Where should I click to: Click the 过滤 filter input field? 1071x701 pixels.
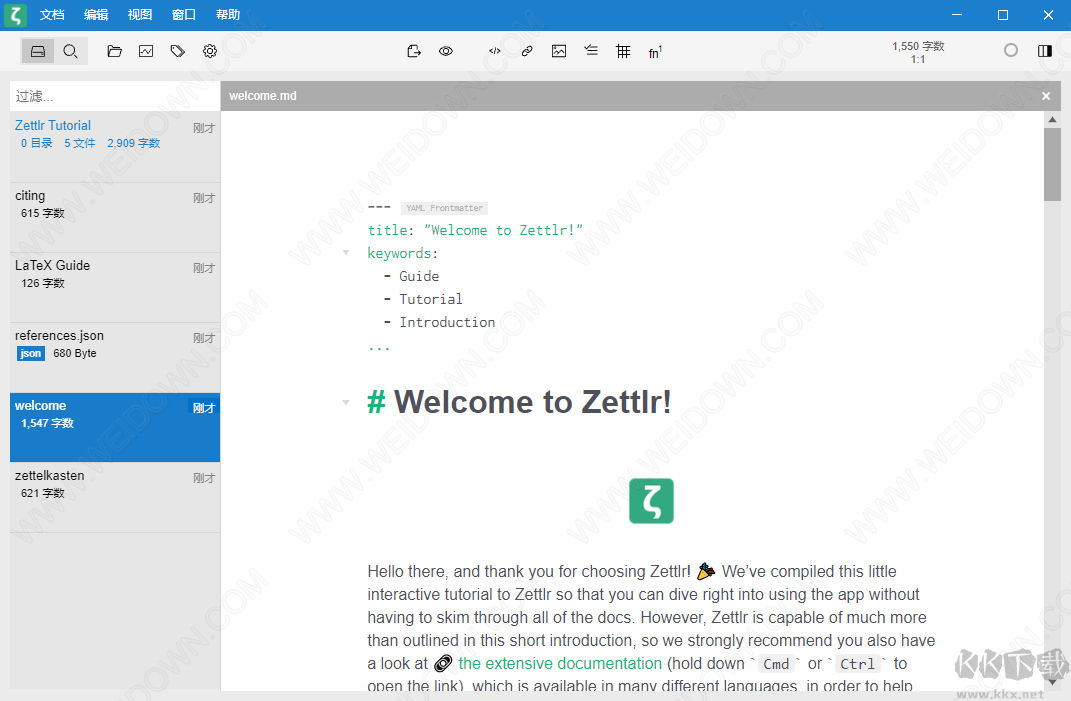pyautogui.click(x=115, y=96)
